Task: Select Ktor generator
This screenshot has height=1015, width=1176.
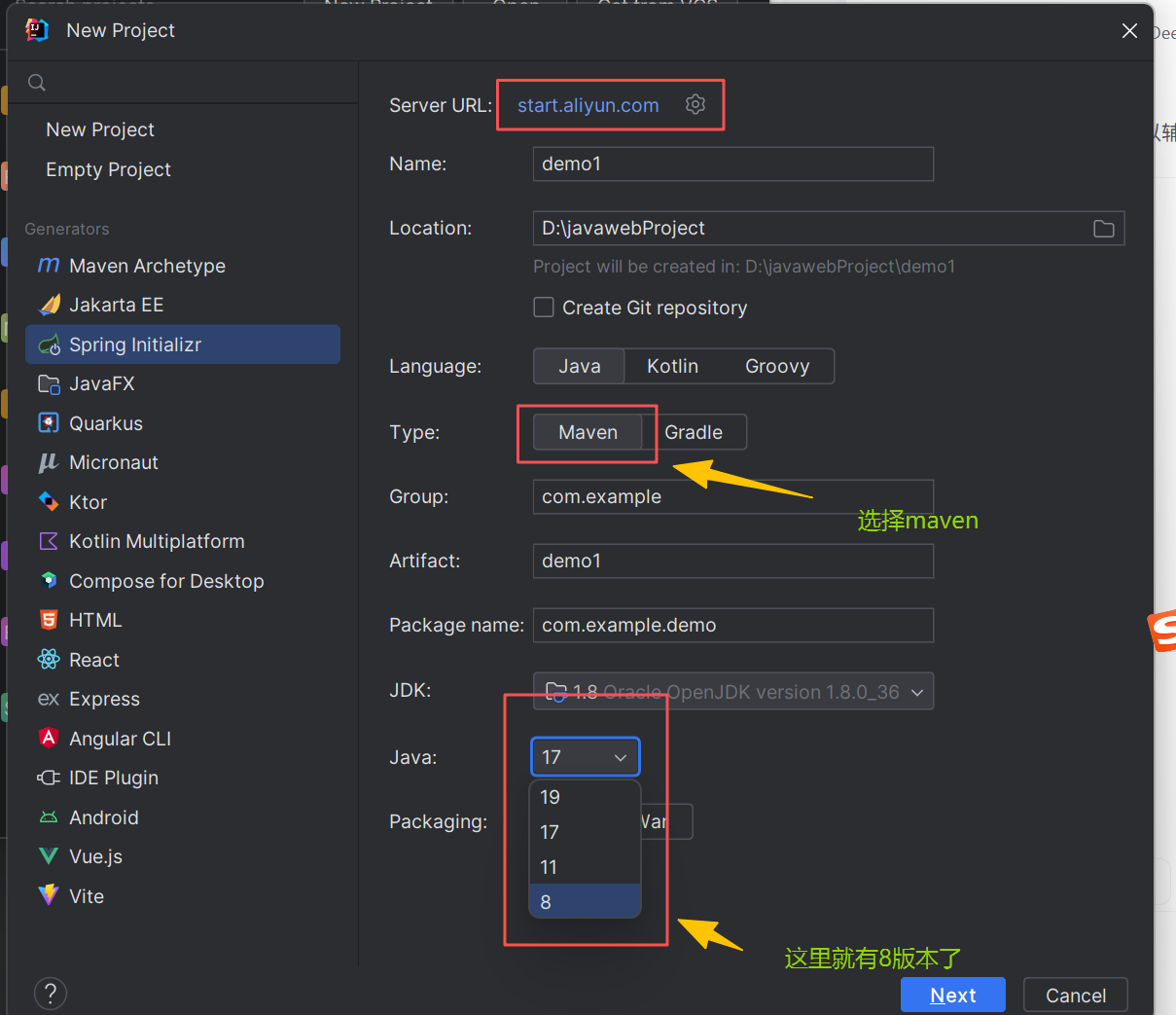Action: pyautogui.click(x=183, y=502)
